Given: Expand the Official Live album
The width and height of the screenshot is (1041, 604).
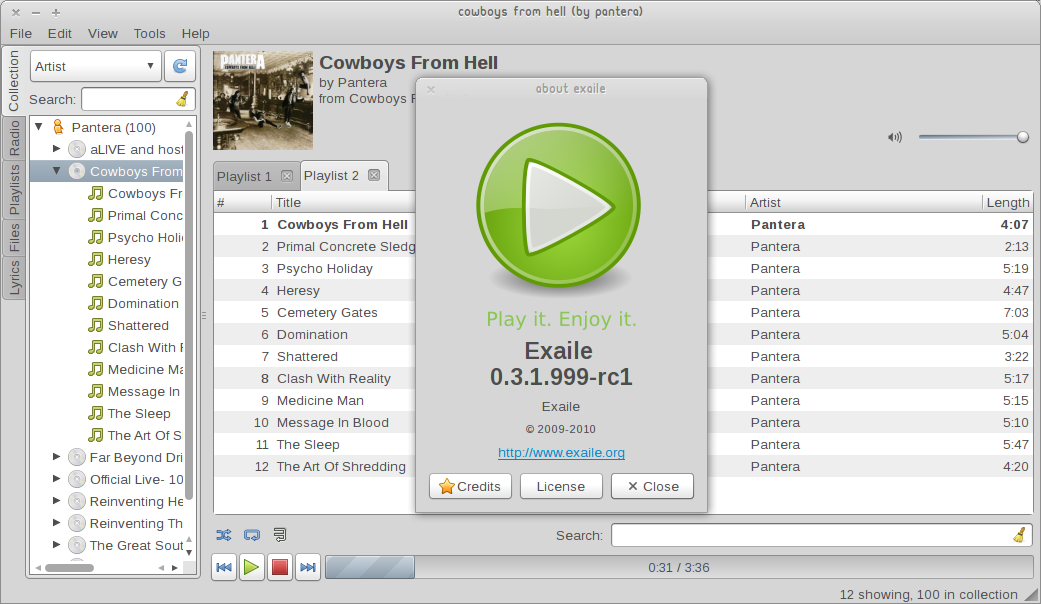Looking at the screenshot, I should (56, 479).
